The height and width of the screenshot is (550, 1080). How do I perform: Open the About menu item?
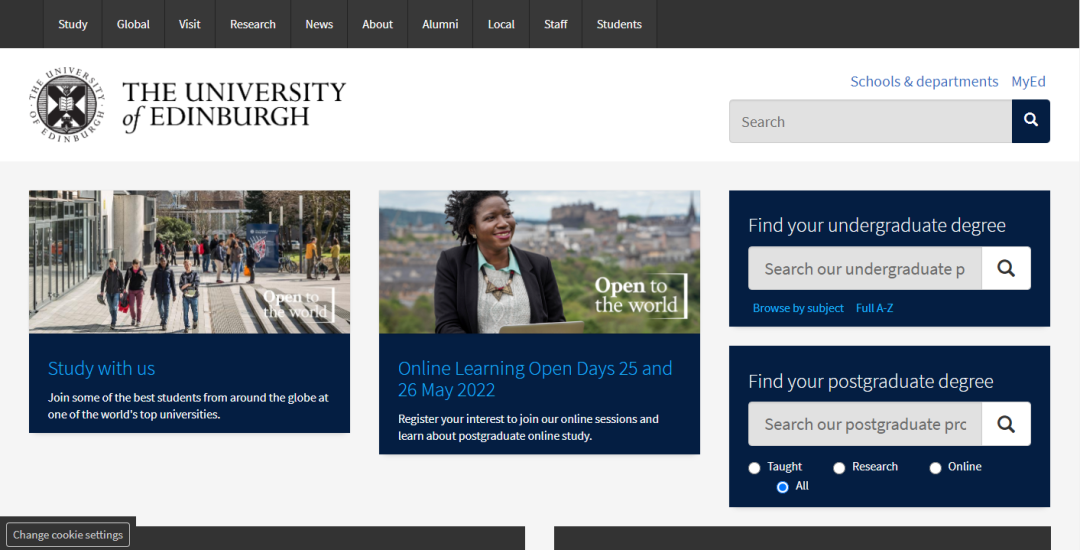coord(377,24)
